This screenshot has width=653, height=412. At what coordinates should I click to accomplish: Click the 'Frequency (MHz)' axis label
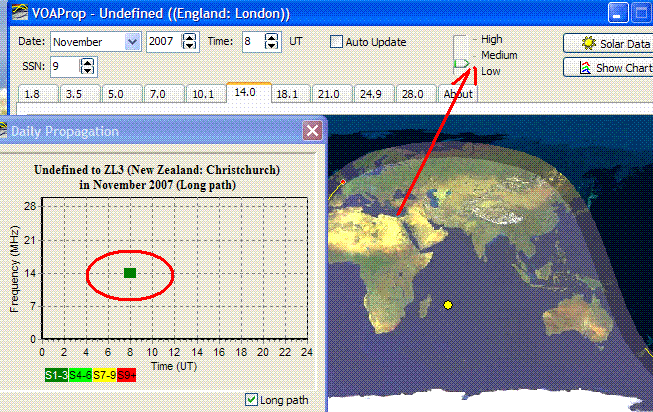[15, 269]
